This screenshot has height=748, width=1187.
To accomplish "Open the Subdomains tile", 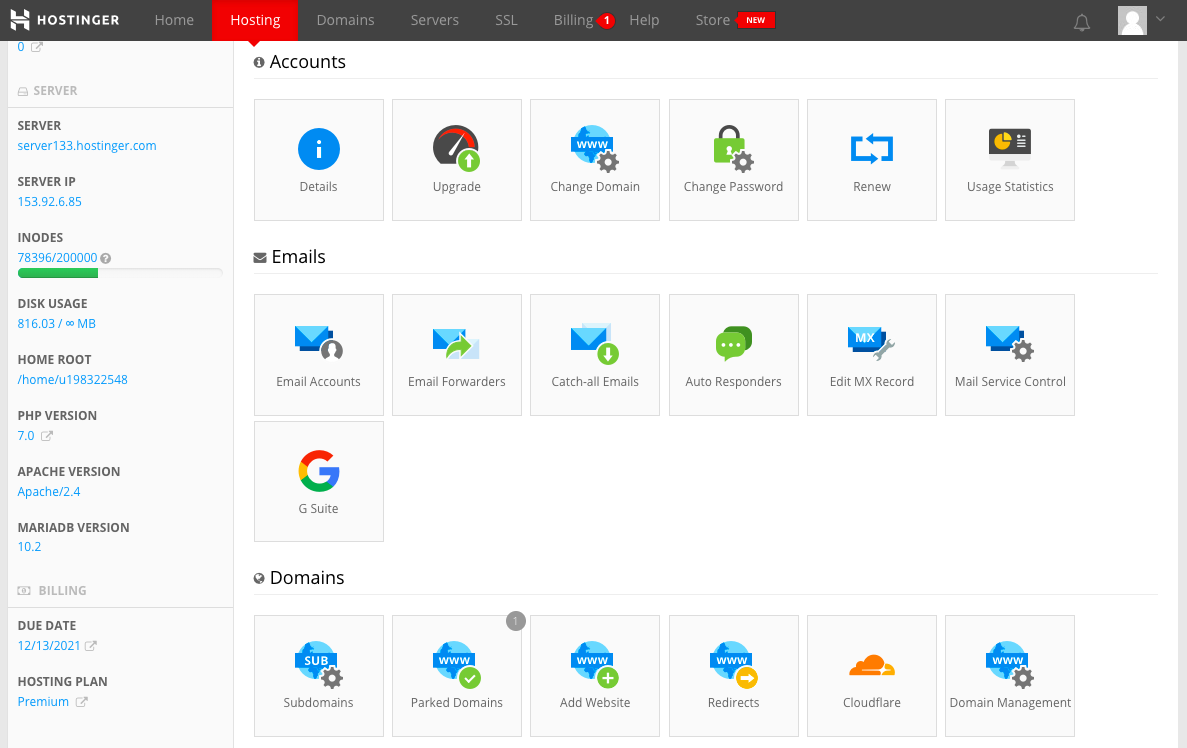I will tap(319, 675).
